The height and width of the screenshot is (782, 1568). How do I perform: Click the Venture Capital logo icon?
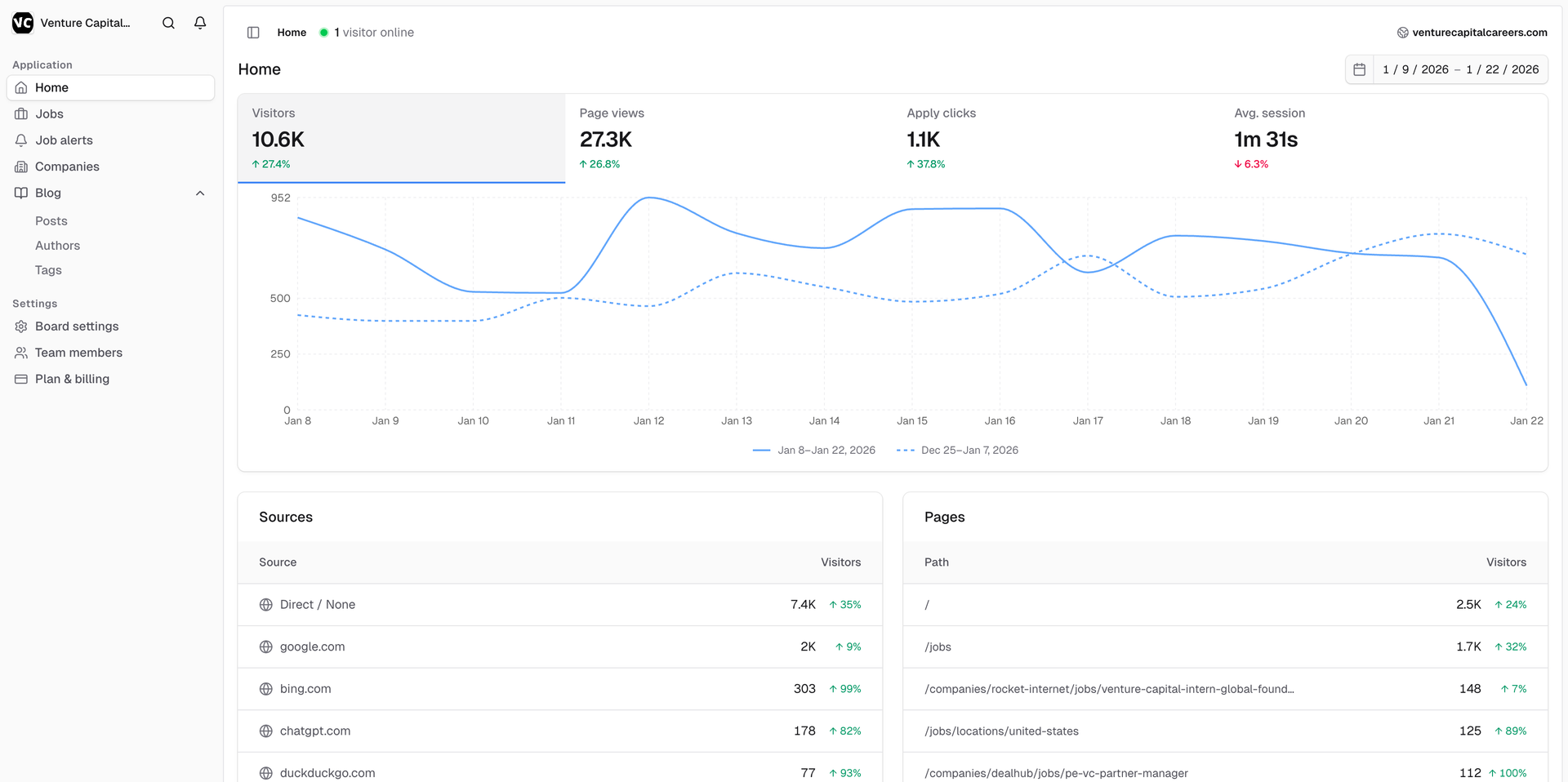[x=23, y=23]
